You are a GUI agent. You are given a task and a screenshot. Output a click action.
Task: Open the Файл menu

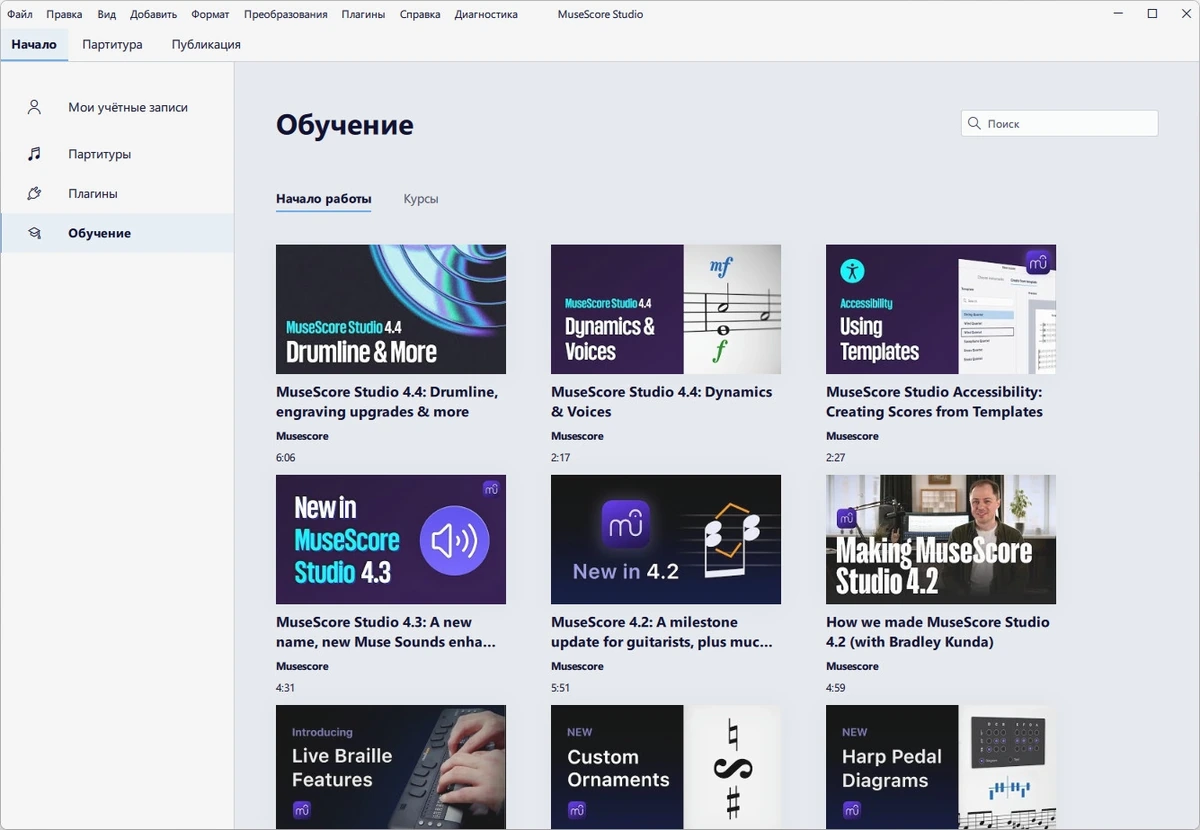click(x=20, y=15)
